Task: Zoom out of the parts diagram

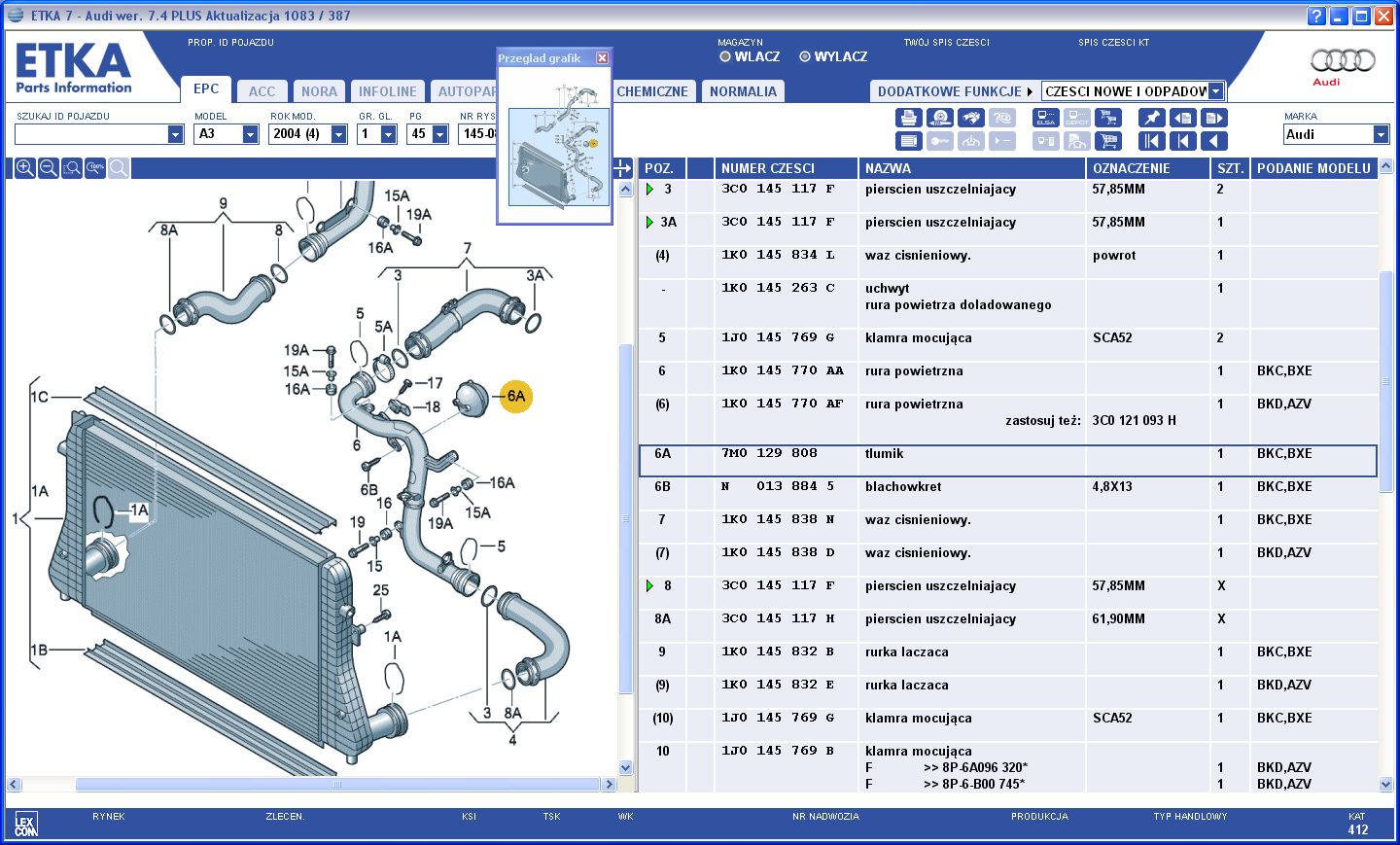Action: click(x=49, y=168)
